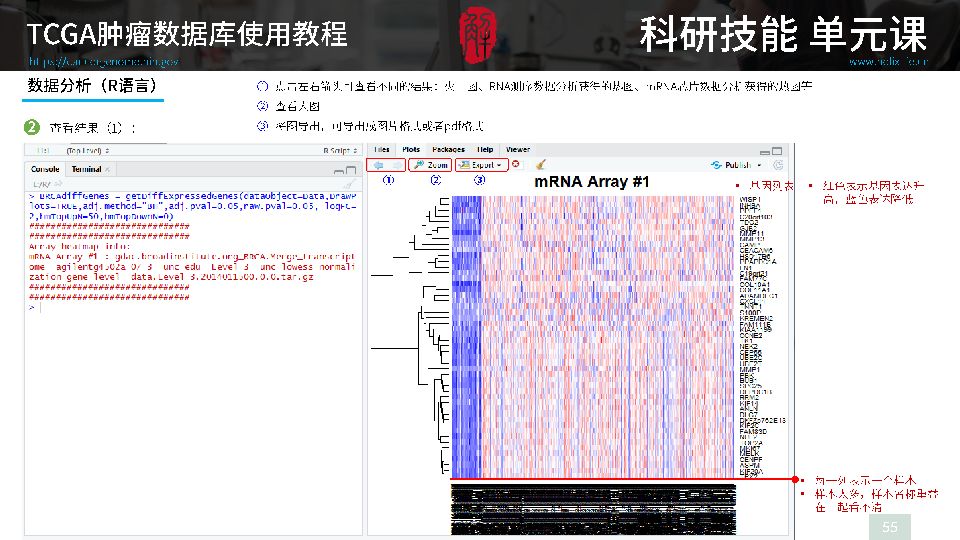Viewport: 960px width, 540px height.
Task: Click the getDiffExpressedGenes command line
Action: coord(192,206)
